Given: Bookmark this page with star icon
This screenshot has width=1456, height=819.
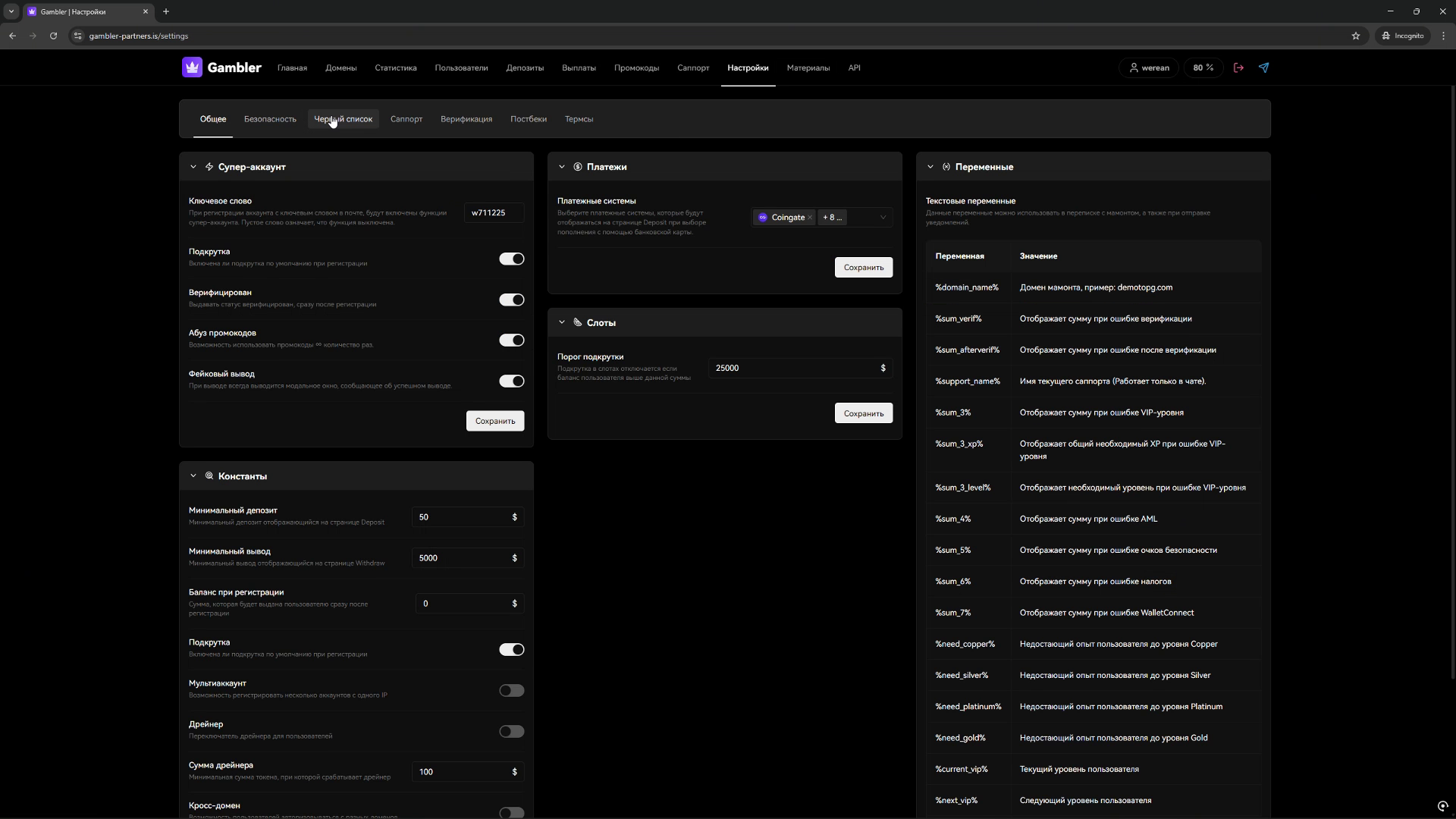Looking at the screenshot, I should [x=1356, y=36].
